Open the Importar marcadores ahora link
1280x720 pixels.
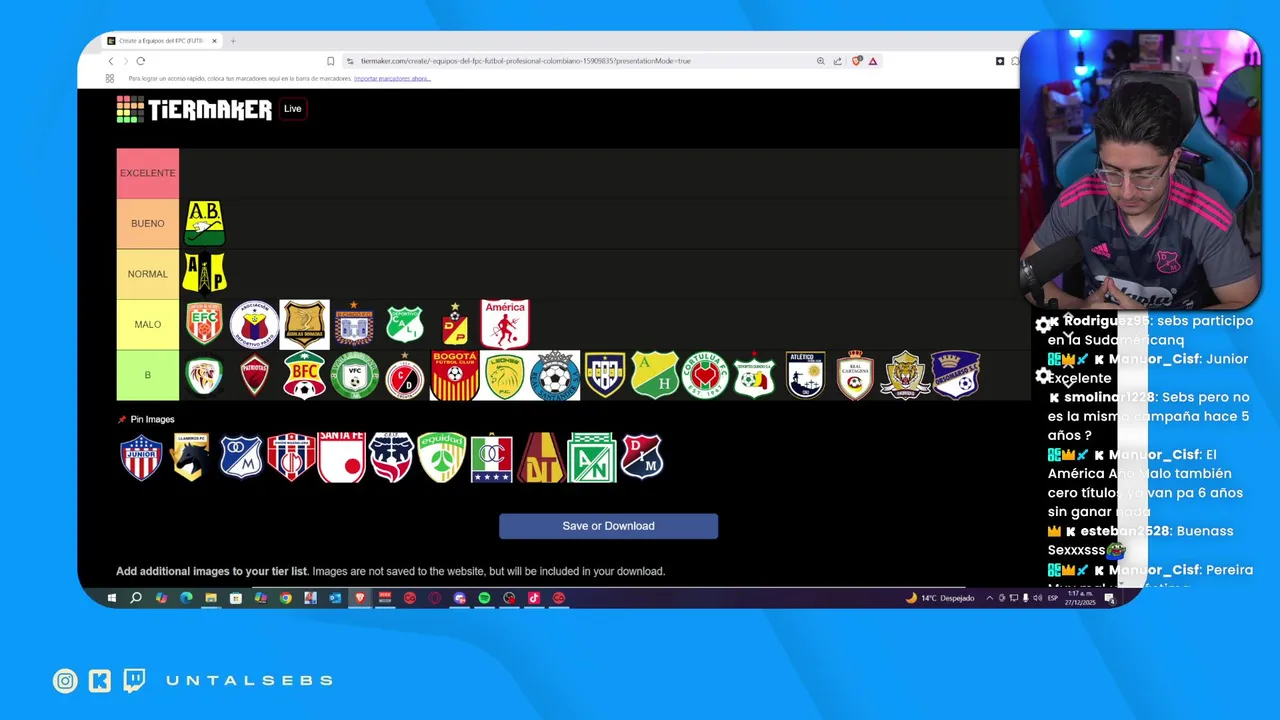coord(392,78)
